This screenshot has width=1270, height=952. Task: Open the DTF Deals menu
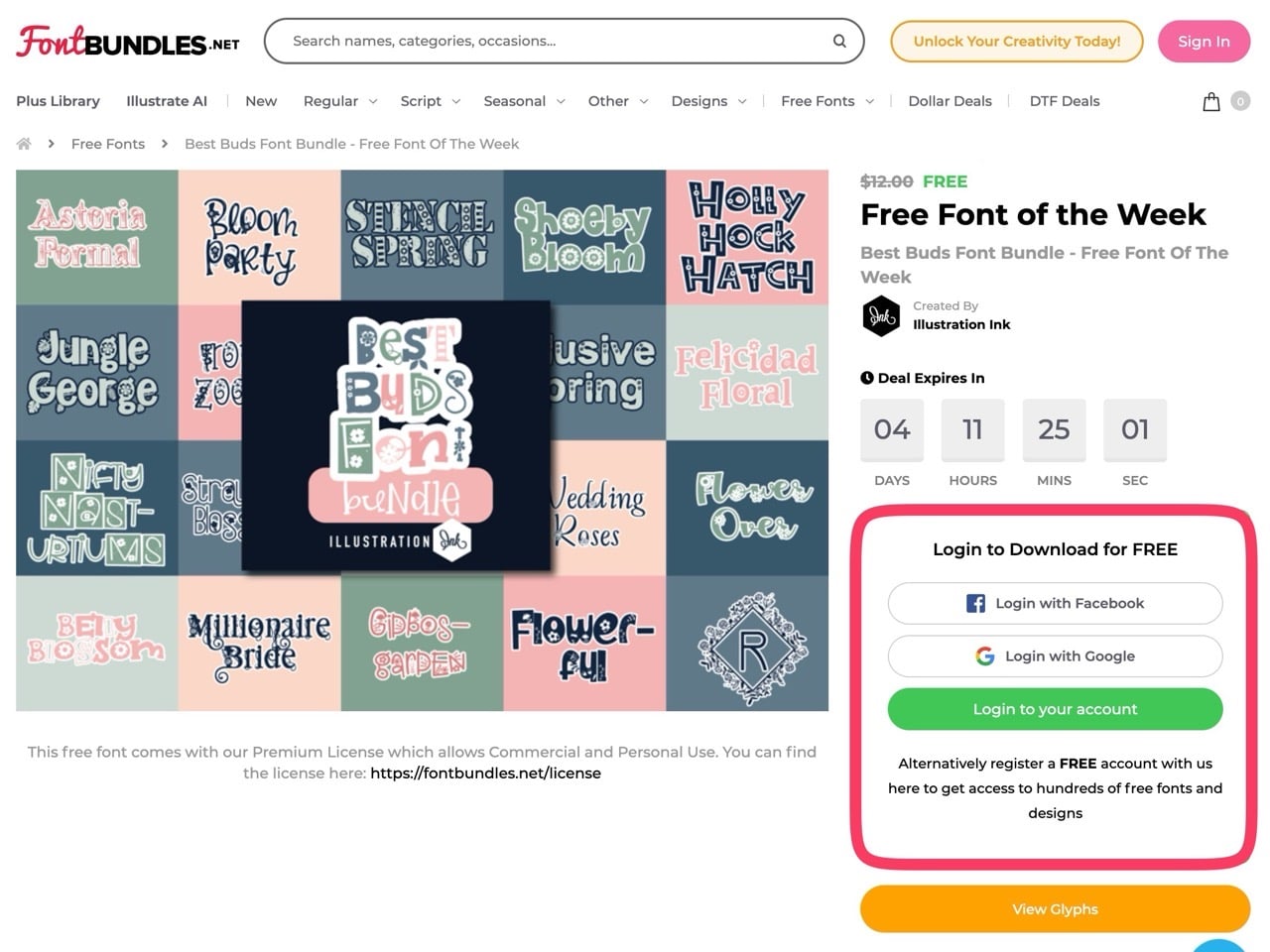[x=1064, y=100]
